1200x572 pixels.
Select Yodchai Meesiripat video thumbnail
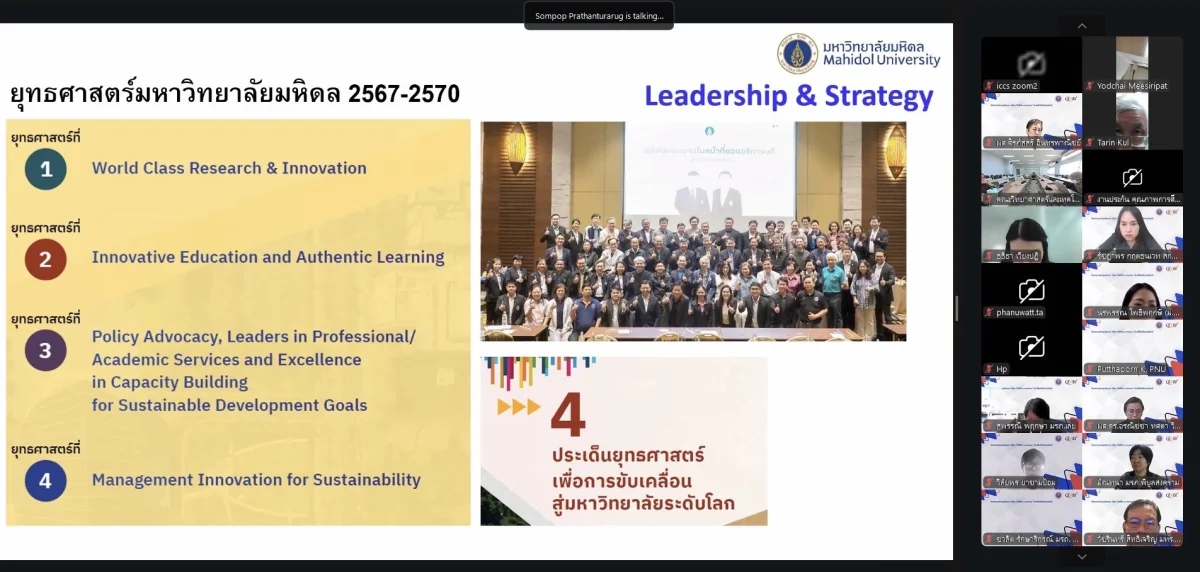pyautogui.click(x=1132, y=65)
